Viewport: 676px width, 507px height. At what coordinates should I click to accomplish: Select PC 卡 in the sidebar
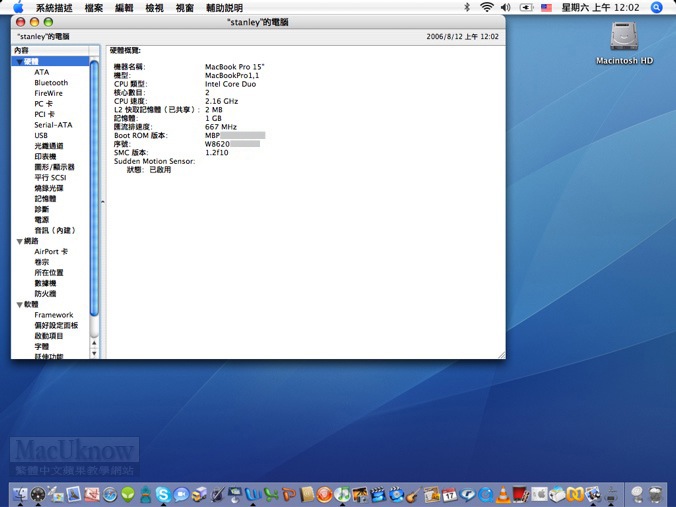[44, 104]
